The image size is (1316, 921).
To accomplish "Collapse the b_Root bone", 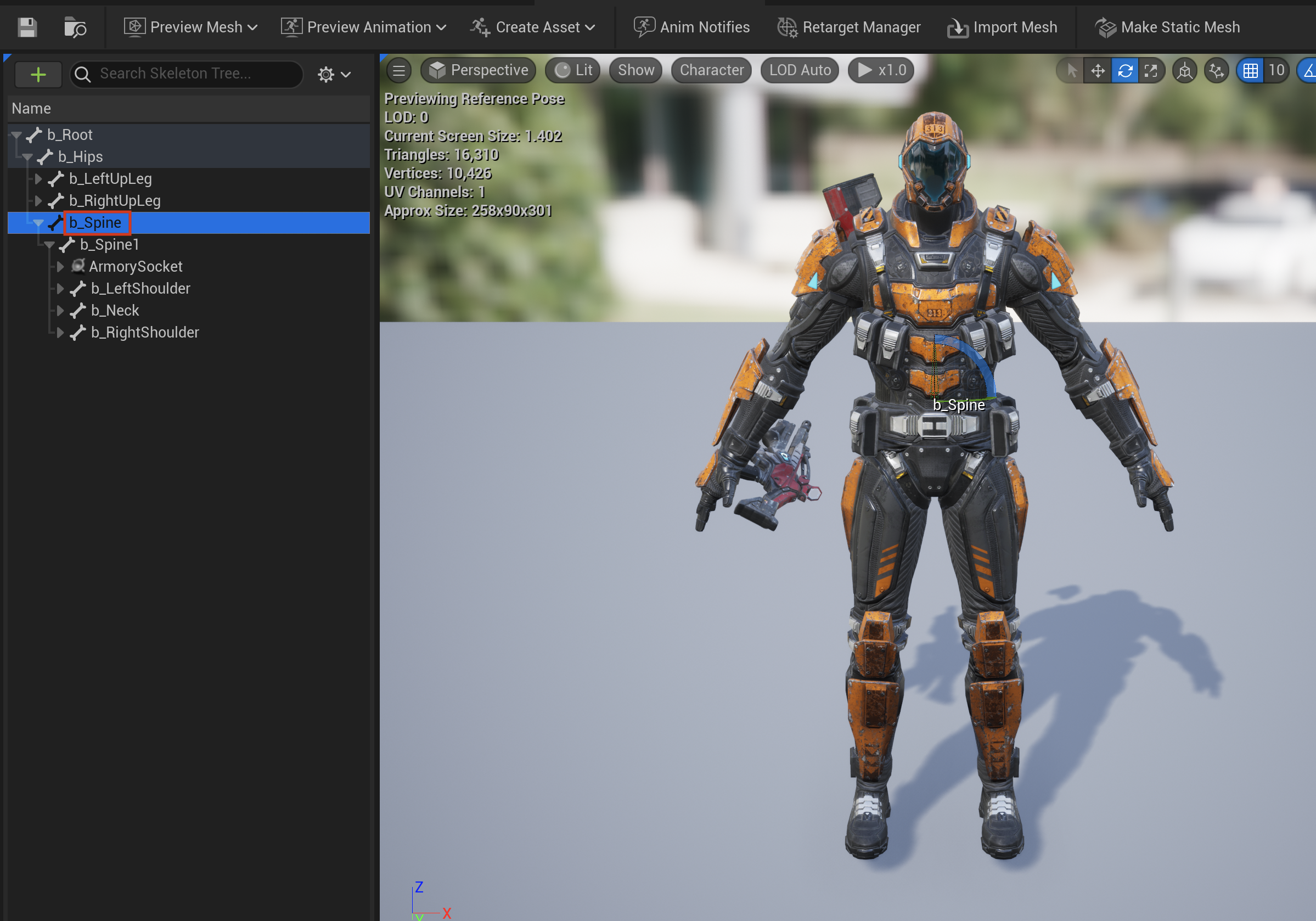I will tap(16, 135).
